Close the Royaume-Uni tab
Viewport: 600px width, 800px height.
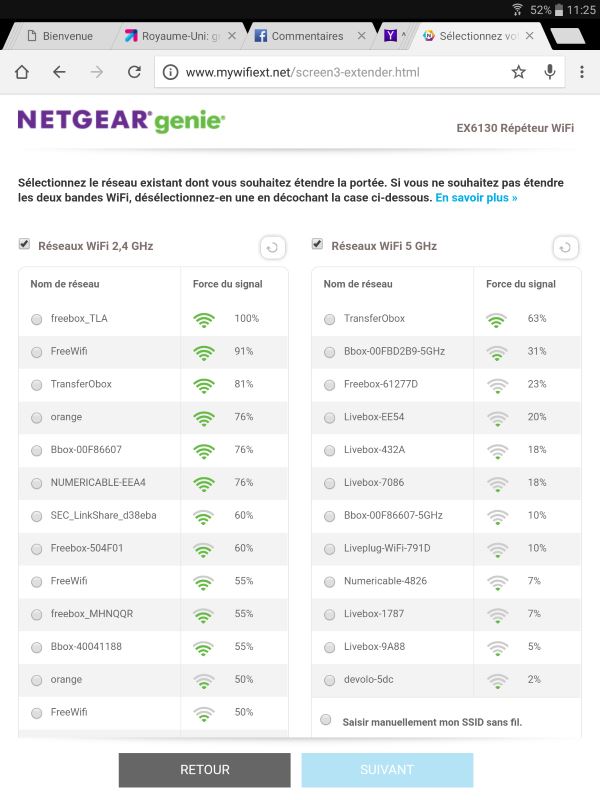[x=232, y=36]
